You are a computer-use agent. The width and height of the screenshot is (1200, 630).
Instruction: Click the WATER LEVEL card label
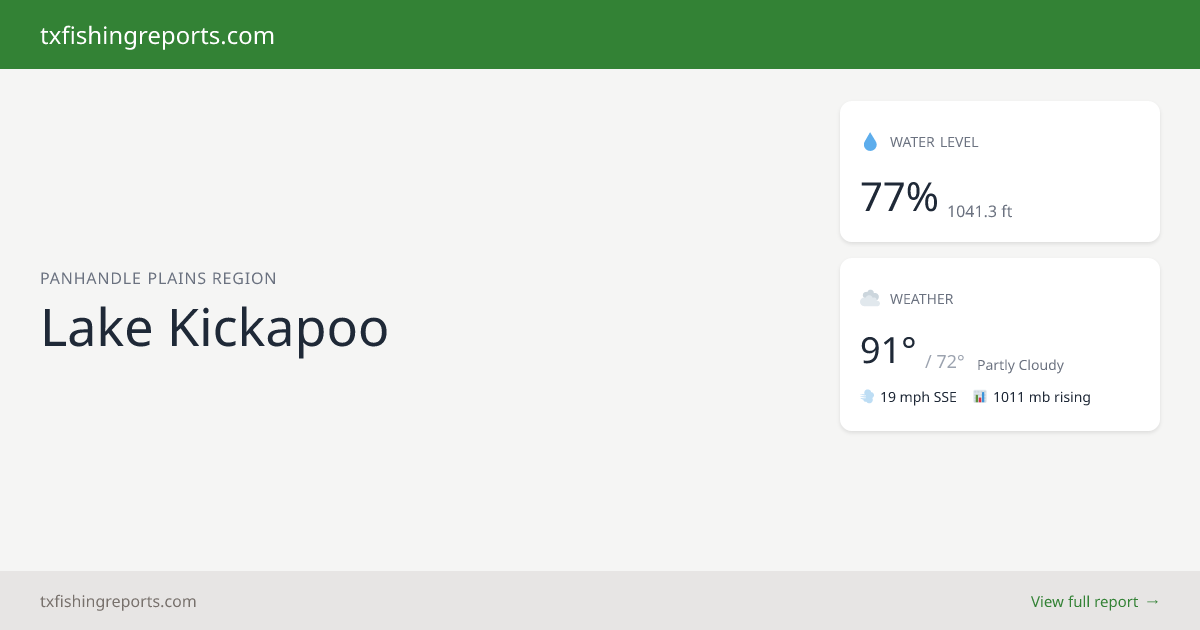tap(934, 142)
